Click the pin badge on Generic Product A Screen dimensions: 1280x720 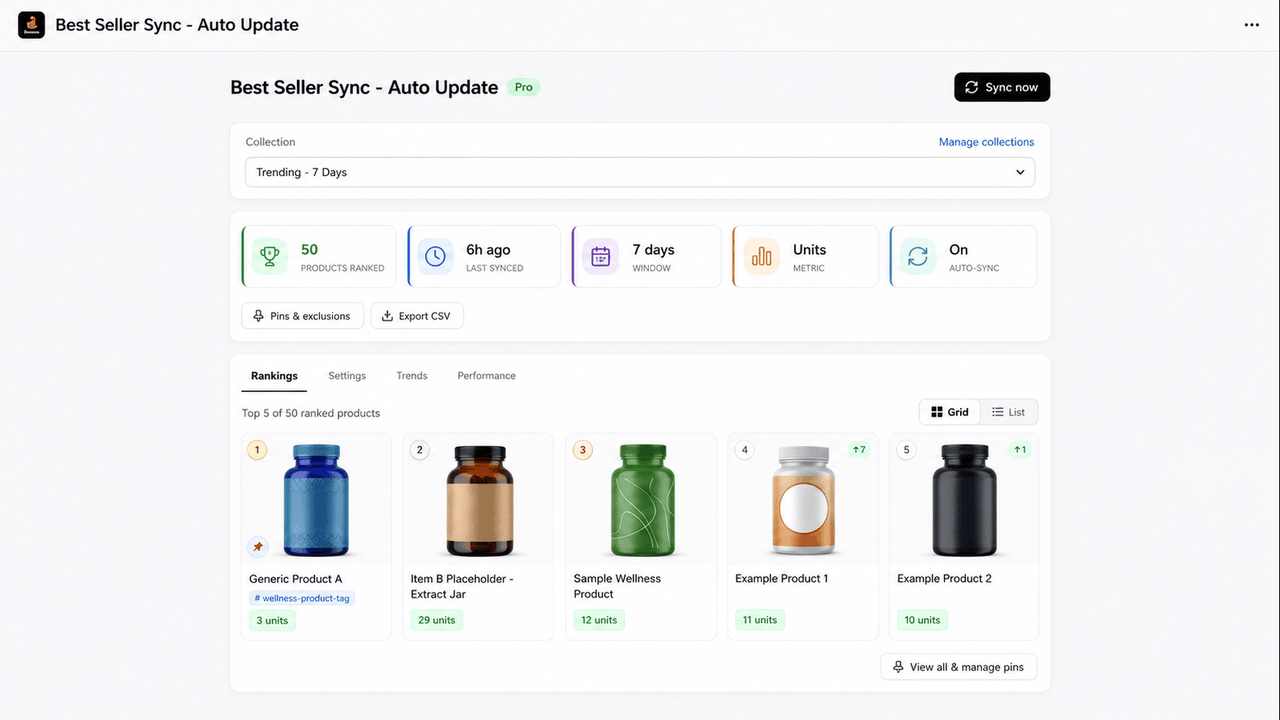[258, 547]
